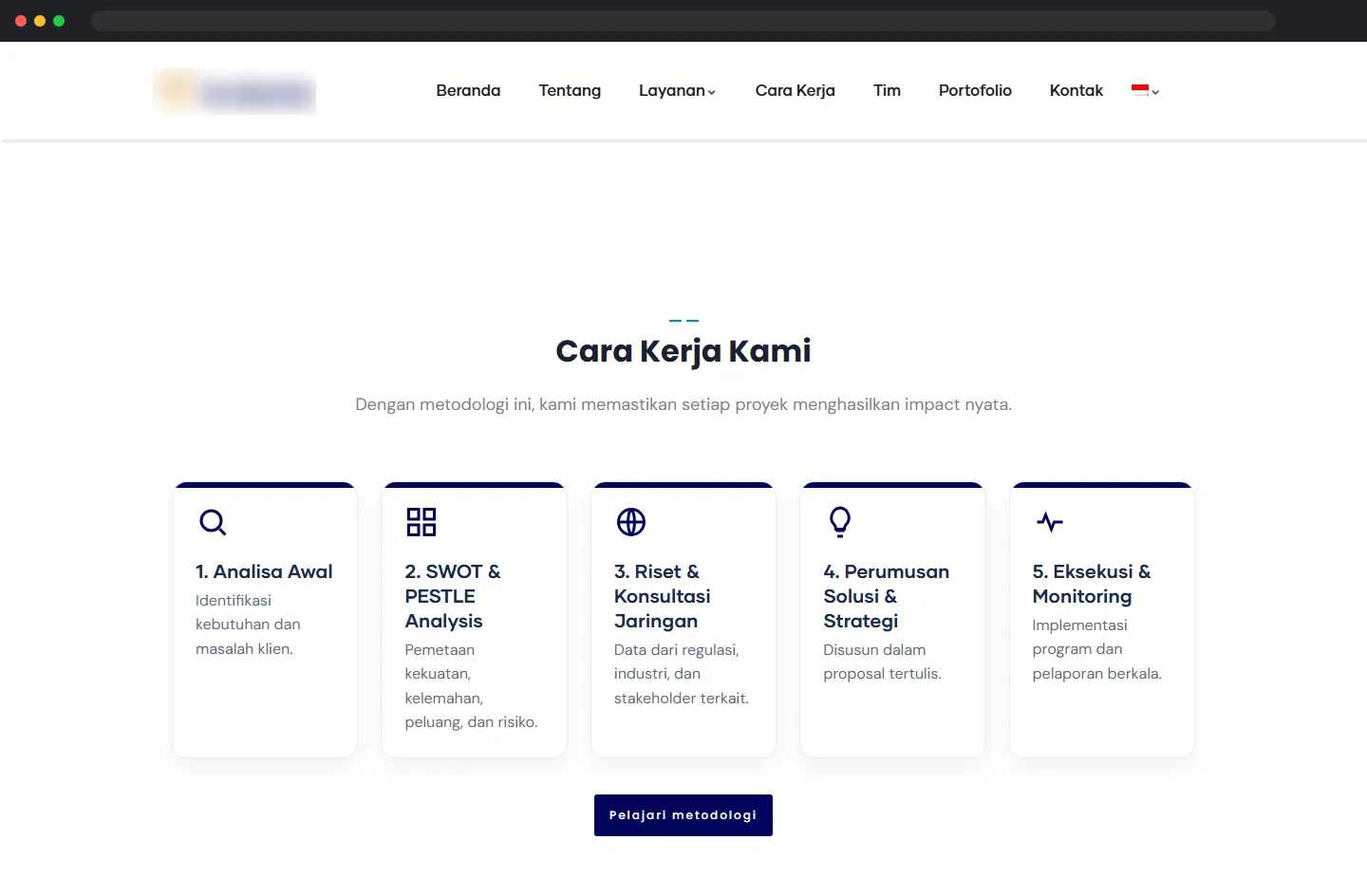Navigate to Cara Kerja
This screenshot has height=896, width=1367.
point(795,90)
